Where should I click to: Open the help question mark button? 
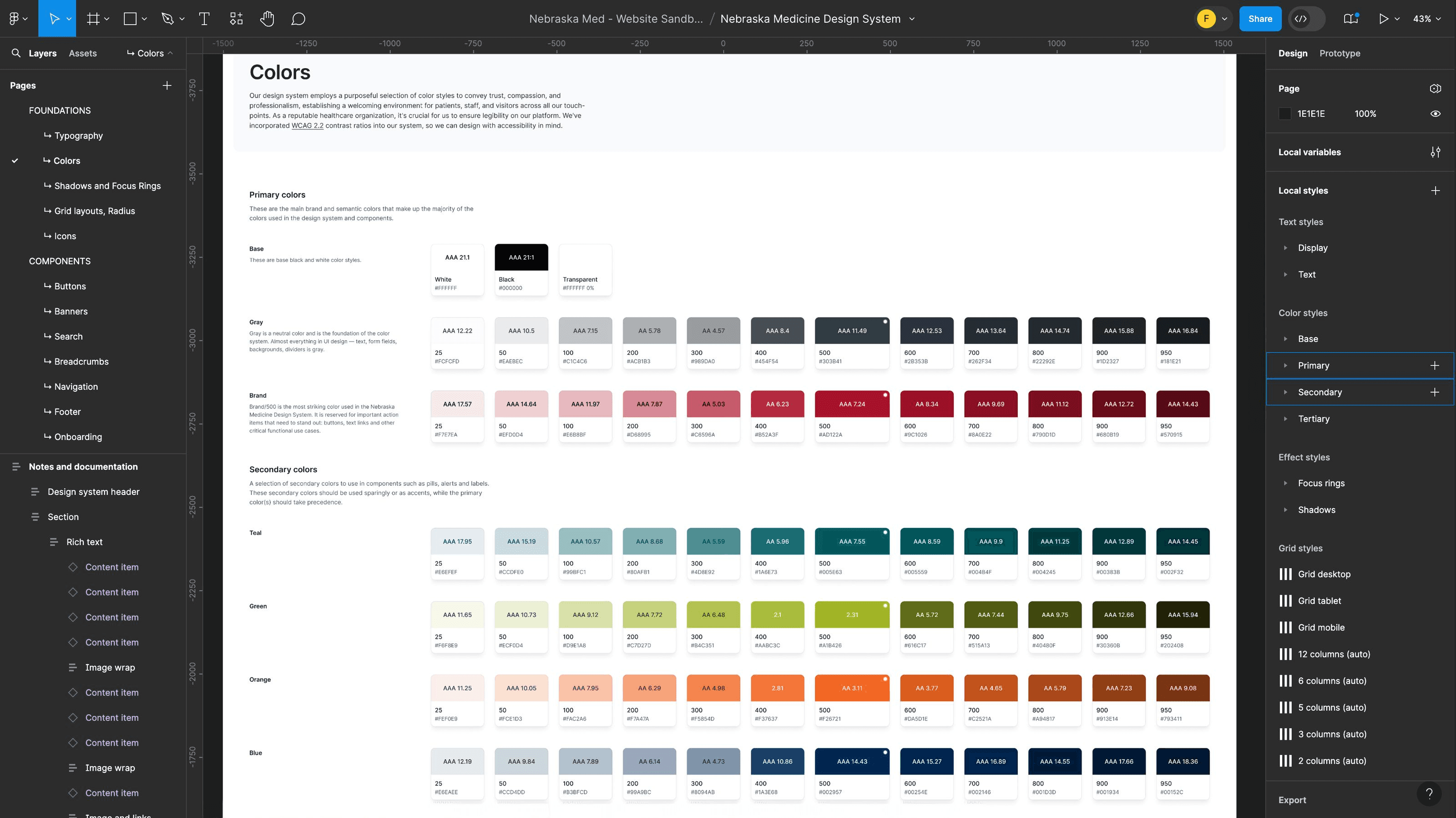[x=1430, y=794]
